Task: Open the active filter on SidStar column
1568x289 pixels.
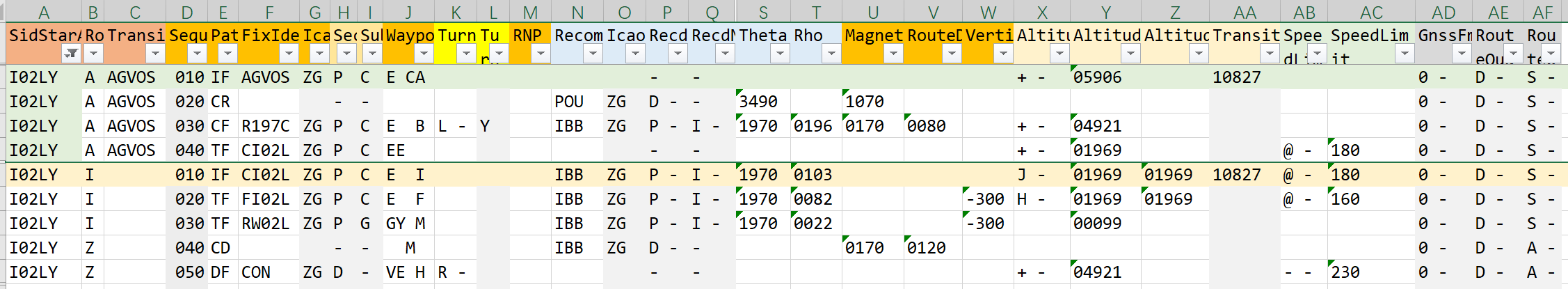Action: [71, 54]
